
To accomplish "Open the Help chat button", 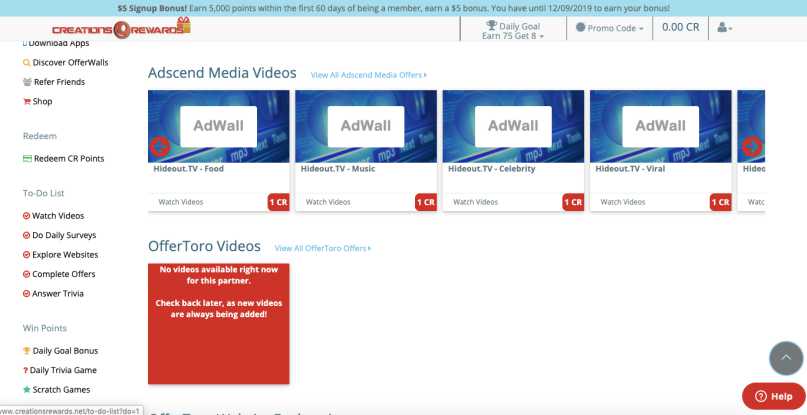I will [x=774, y=396].
